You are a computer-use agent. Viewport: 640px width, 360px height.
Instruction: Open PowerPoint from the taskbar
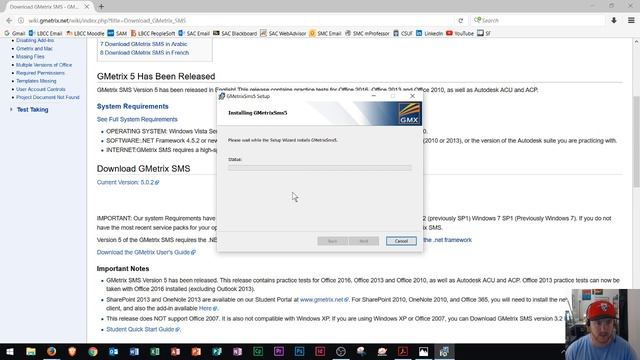[196, 351]
